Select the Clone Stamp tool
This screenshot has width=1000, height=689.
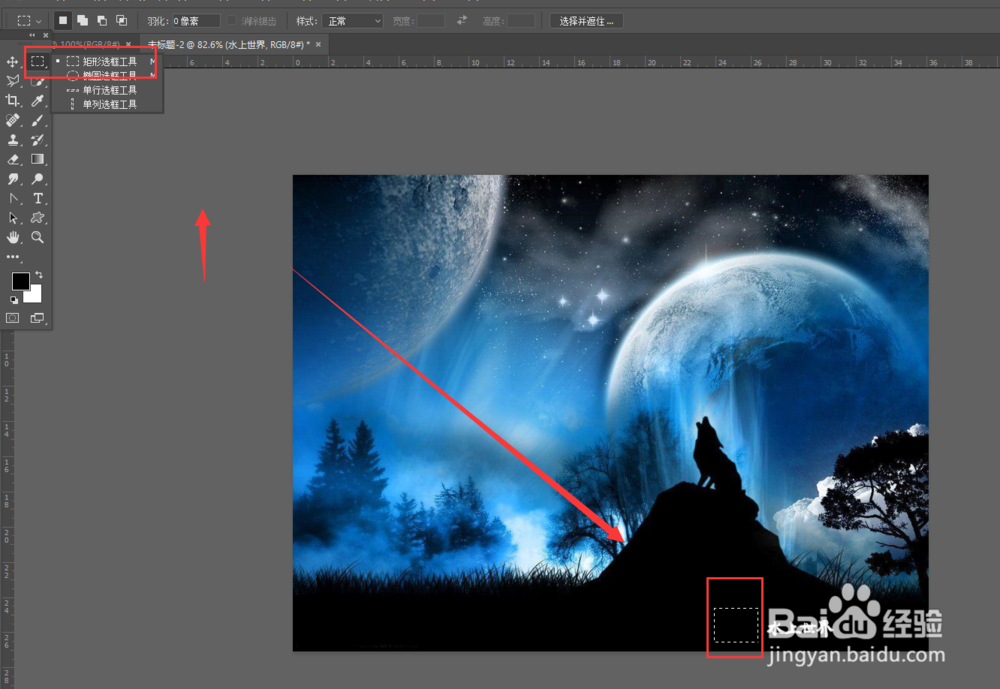(x=12, y=140)
